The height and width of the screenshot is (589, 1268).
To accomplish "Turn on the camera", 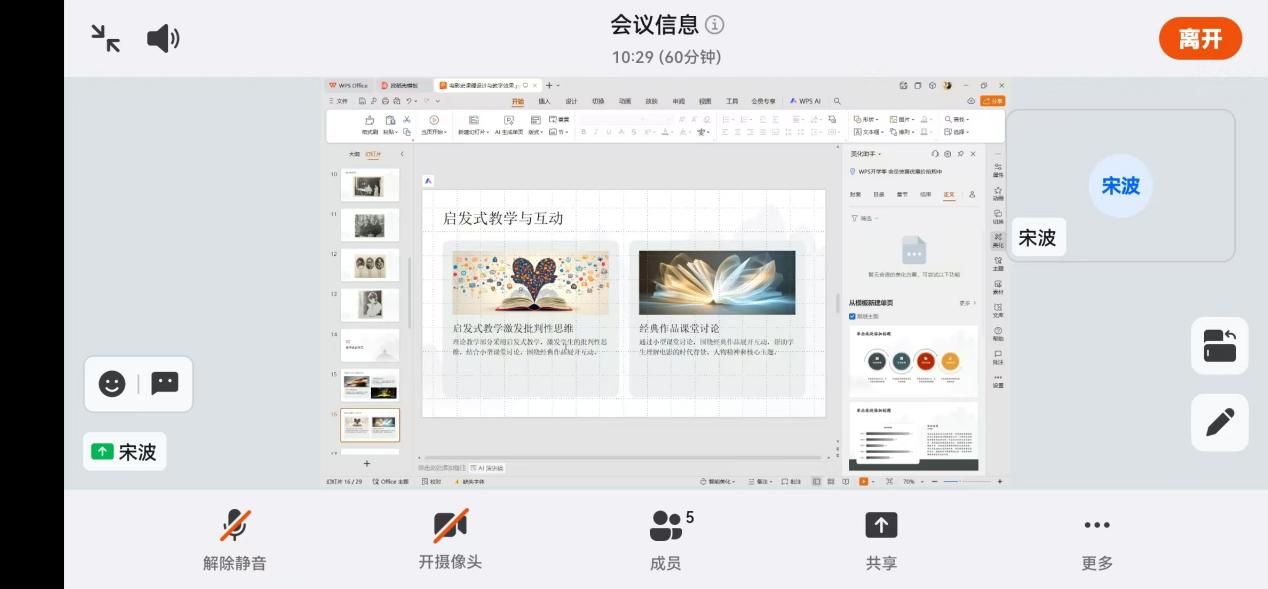I will click(450, 525).
